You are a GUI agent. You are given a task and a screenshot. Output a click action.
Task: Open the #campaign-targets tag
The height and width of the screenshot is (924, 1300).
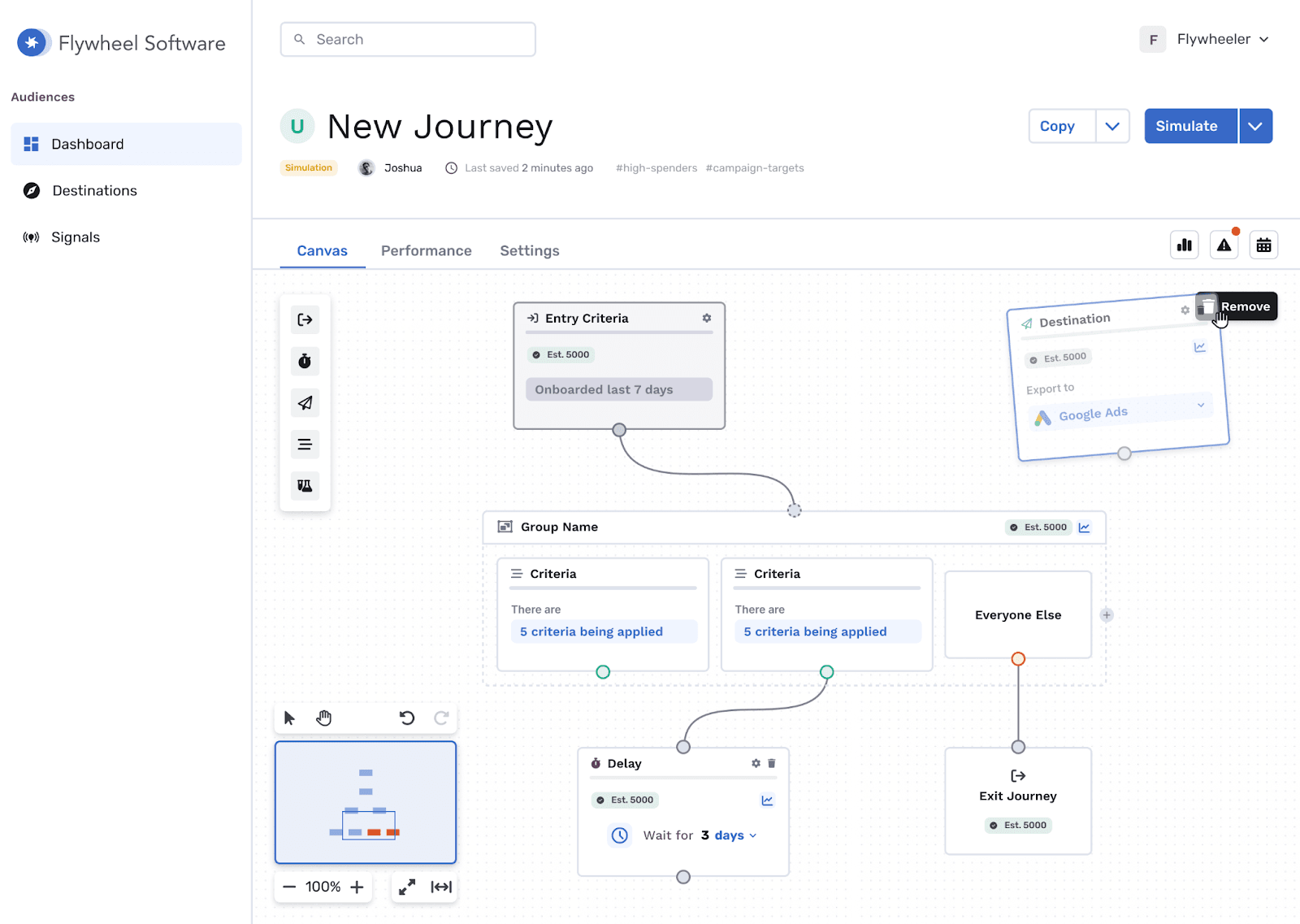[755, 168]
